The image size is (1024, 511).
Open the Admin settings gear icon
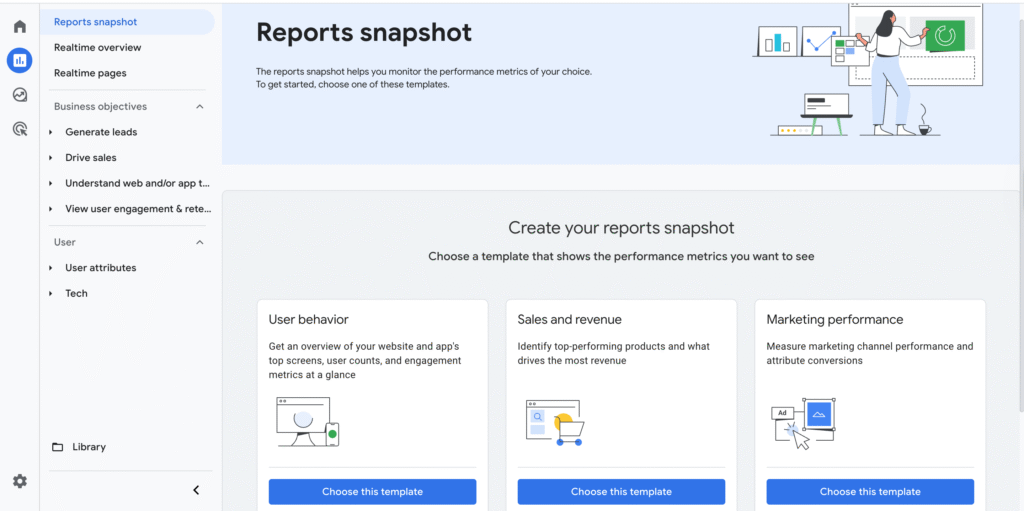point(20,482)
